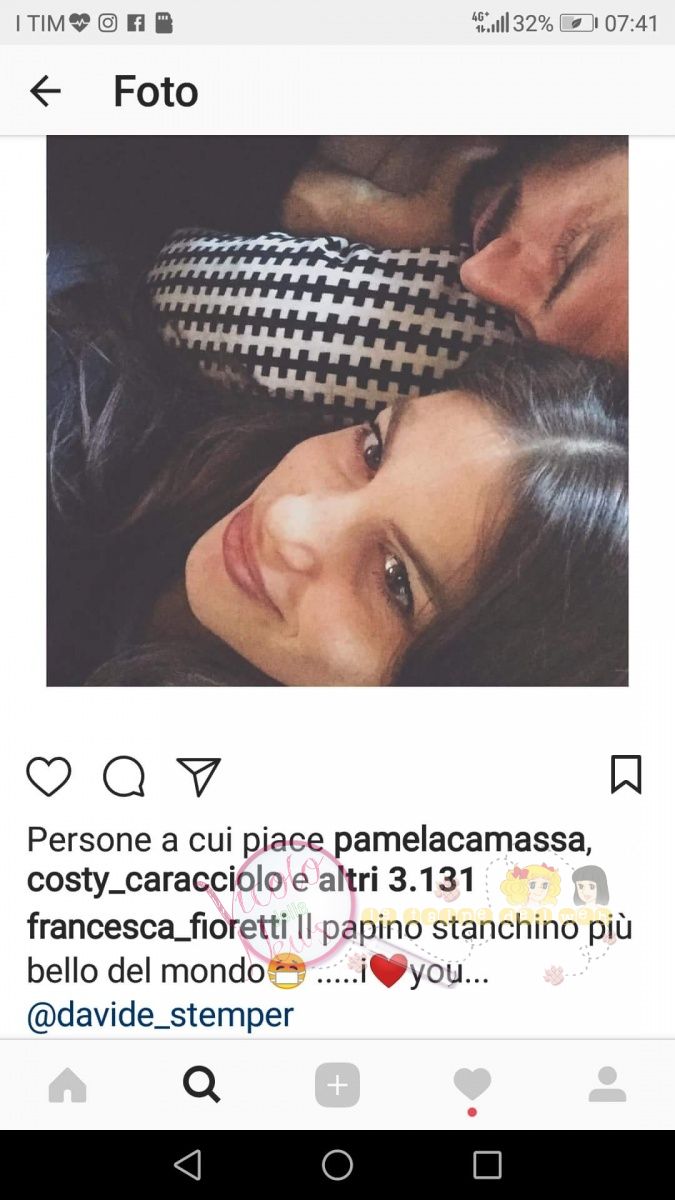Viewport: 675px width, 1200px height.
Task: Open the @davide_stemper mention
Action: (160, 1015)
